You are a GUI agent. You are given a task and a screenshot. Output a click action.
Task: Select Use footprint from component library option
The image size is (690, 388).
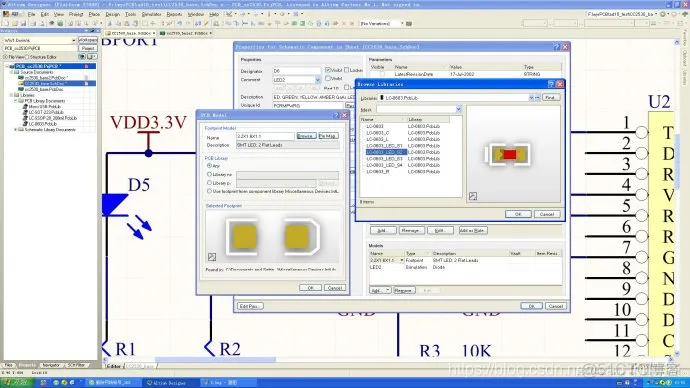(209, 191)
